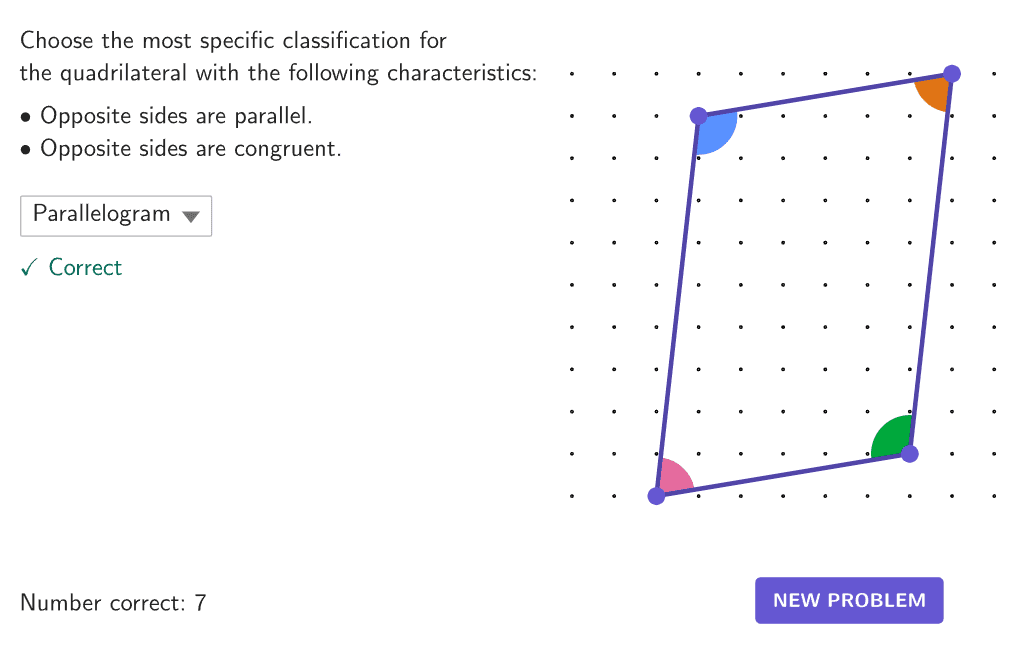Click the top-left vertex of the parallelogram
The height and width of the screenshot is (645, 1032).
pyautogui.click(x=699, y=116)
